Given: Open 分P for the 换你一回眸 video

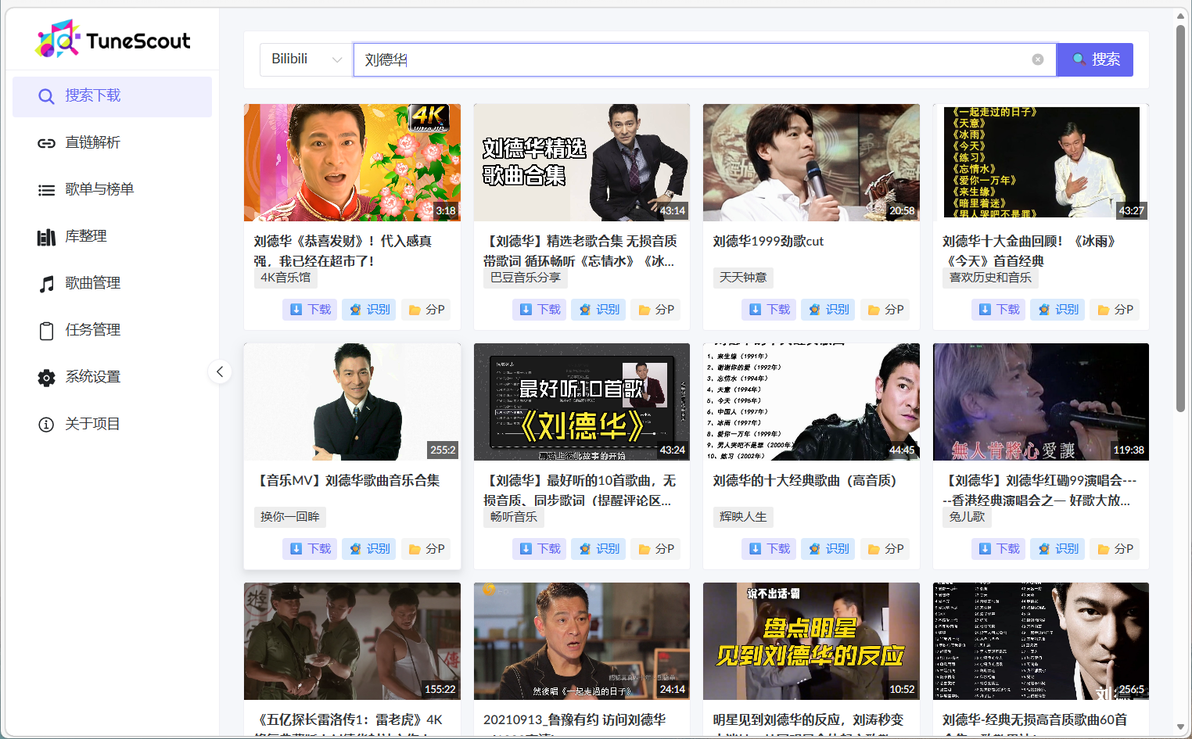Looking at the screenshot, I should [426, 549].
